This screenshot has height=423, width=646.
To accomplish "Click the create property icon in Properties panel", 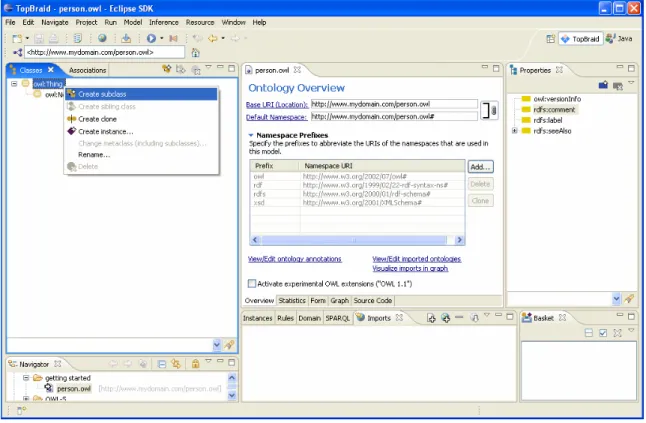I will point(603,85).
